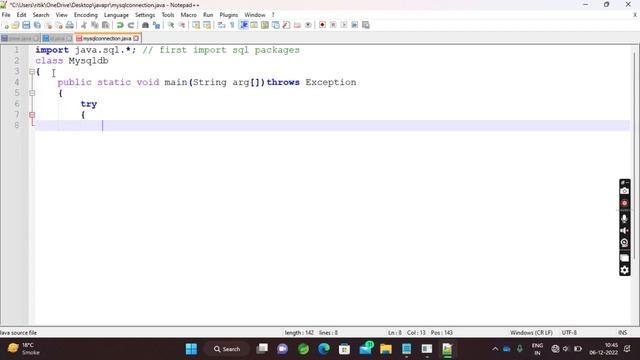This screenshot has width=640, height=360.
Task: Take a screenshot with recorder camera icon
Action: (x=624, y=191)
